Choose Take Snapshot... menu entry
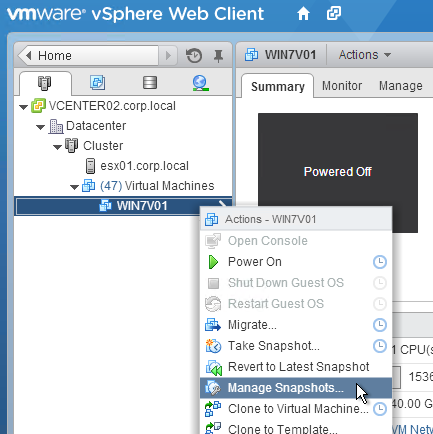Image resolution: width=433 pixels, height=434 pixels. [296, 346]
